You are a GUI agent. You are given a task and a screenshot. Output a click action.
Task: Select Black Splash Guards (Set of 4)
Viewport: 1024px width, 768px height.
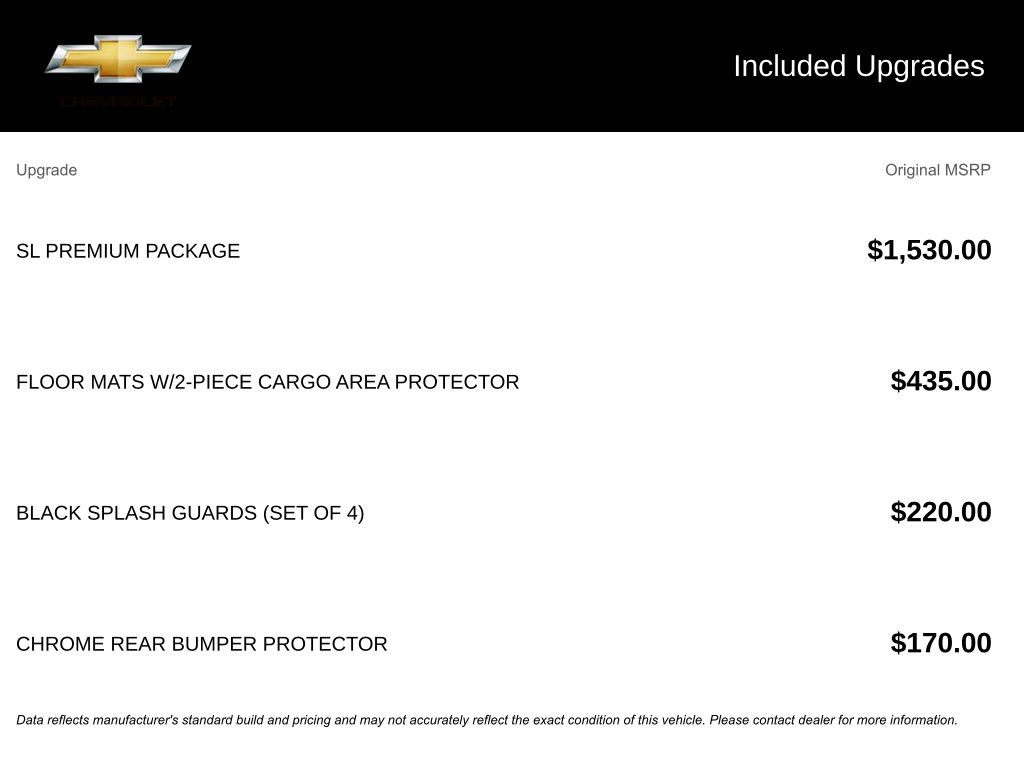(x=190, y=513)
